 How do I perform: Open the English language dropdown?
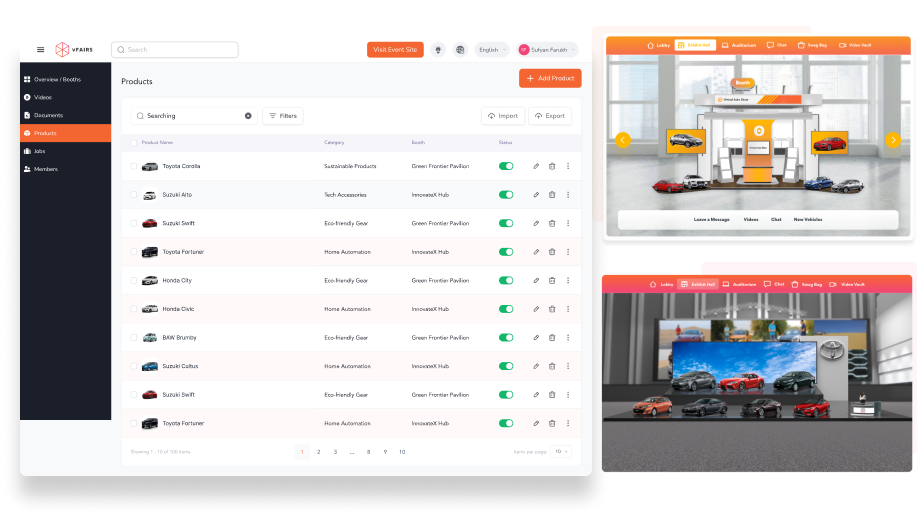point(492,50)
